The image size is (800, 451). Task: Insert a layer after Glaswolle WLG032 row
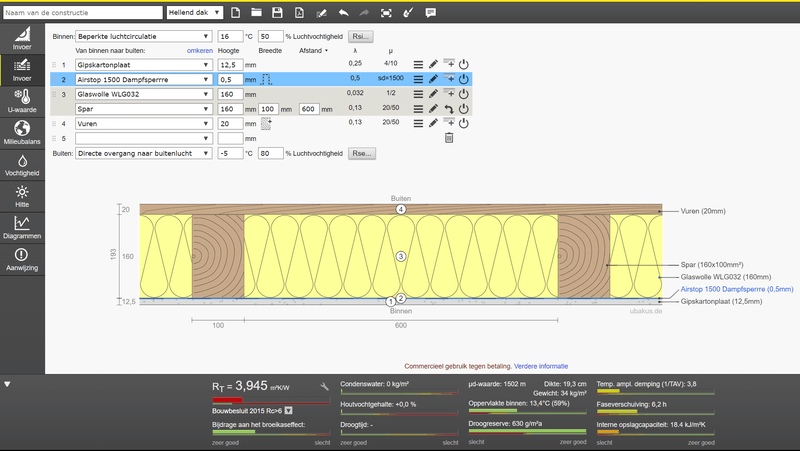(448, 93)
